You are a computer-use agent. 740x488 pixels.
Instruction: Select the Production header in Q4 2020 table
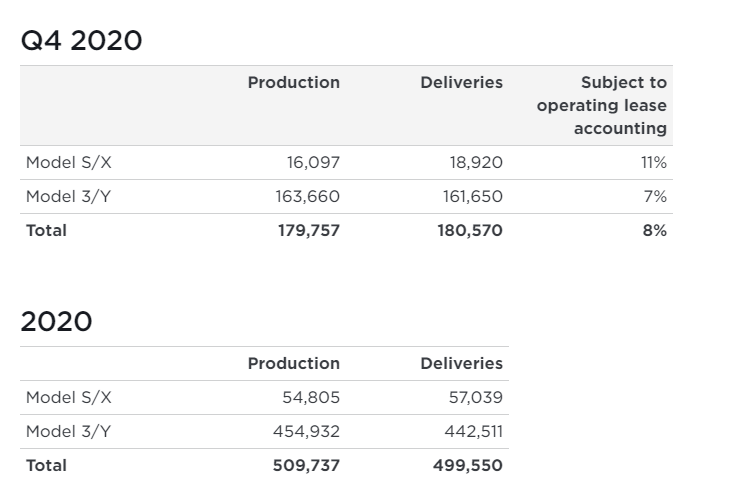pos(294,83)
